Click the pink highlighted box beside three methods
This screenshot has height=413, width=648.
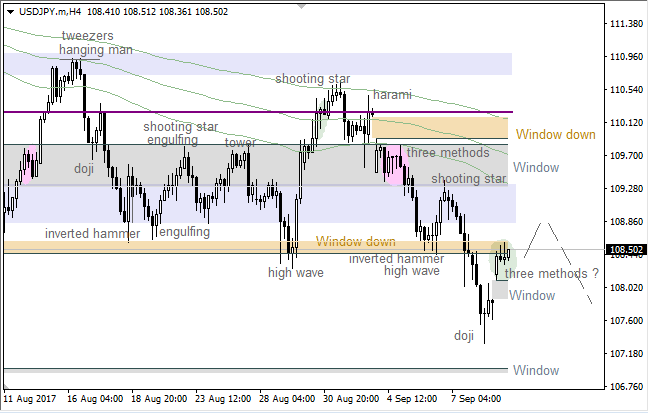point(395,162)
